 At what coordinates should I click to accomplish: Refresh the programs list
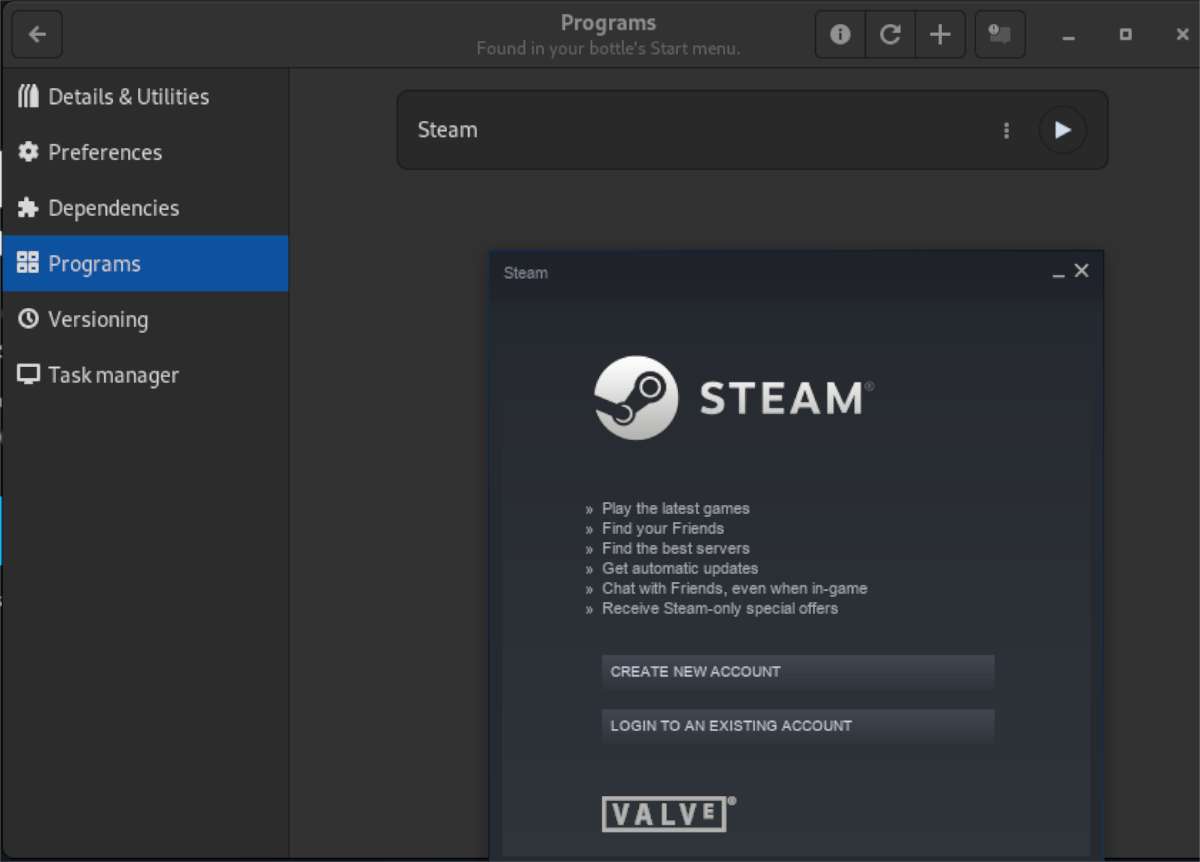[x=890, y=35]
